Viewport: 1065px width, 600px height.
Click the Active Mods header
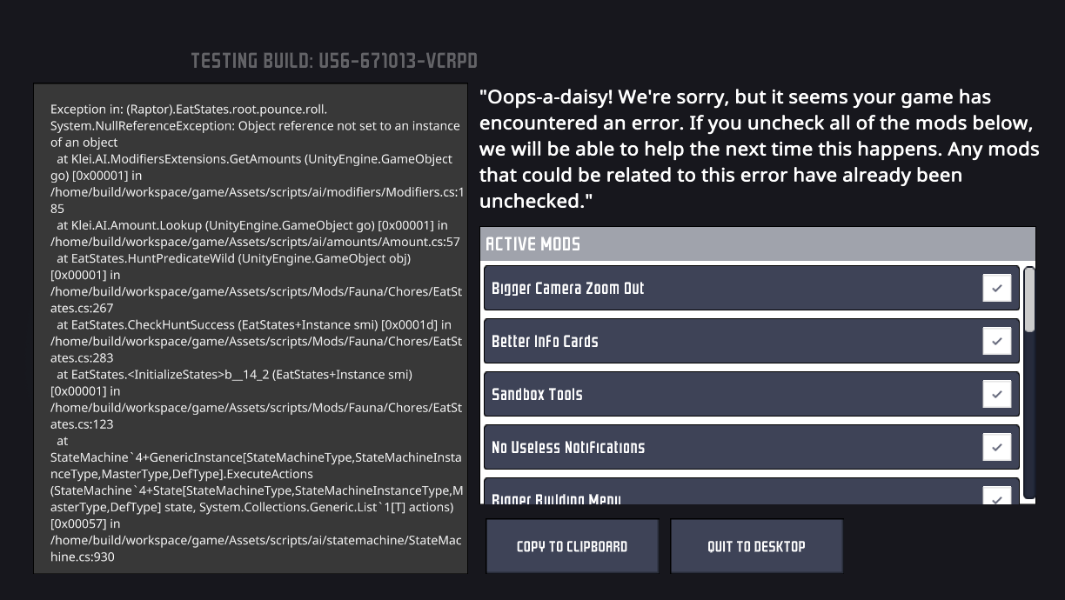[533, 244]
